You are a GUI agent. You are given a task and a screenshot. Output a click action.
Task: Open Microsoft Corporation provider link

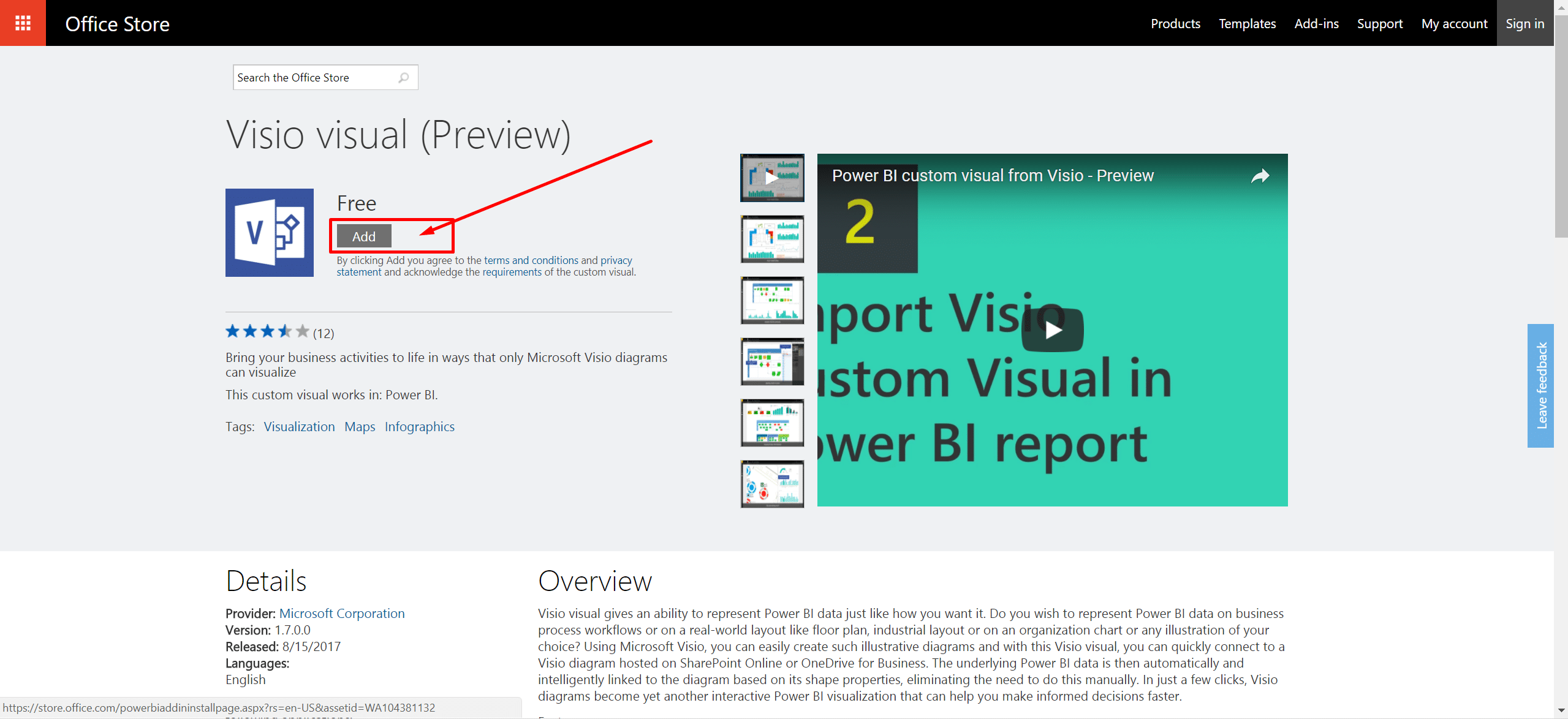(x=342, y=614)
